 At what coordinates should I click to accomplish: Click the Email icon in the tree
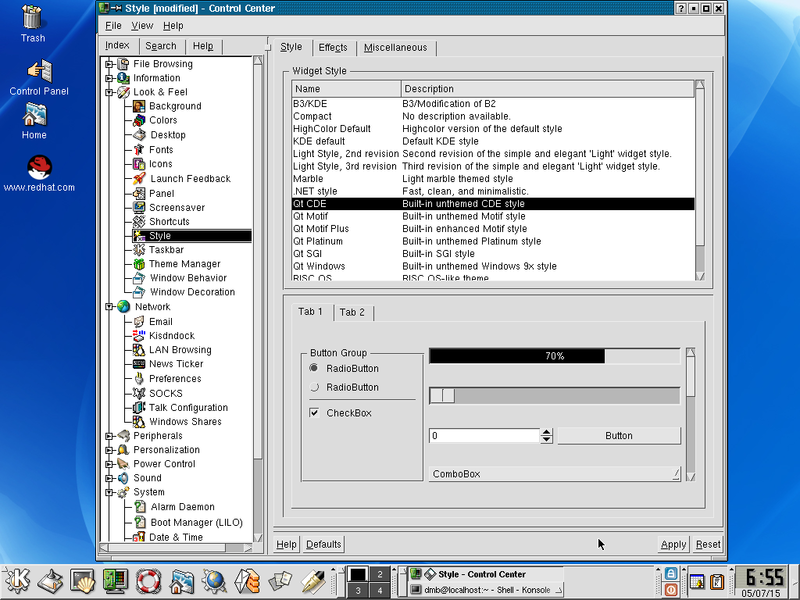tap(139, 321)
